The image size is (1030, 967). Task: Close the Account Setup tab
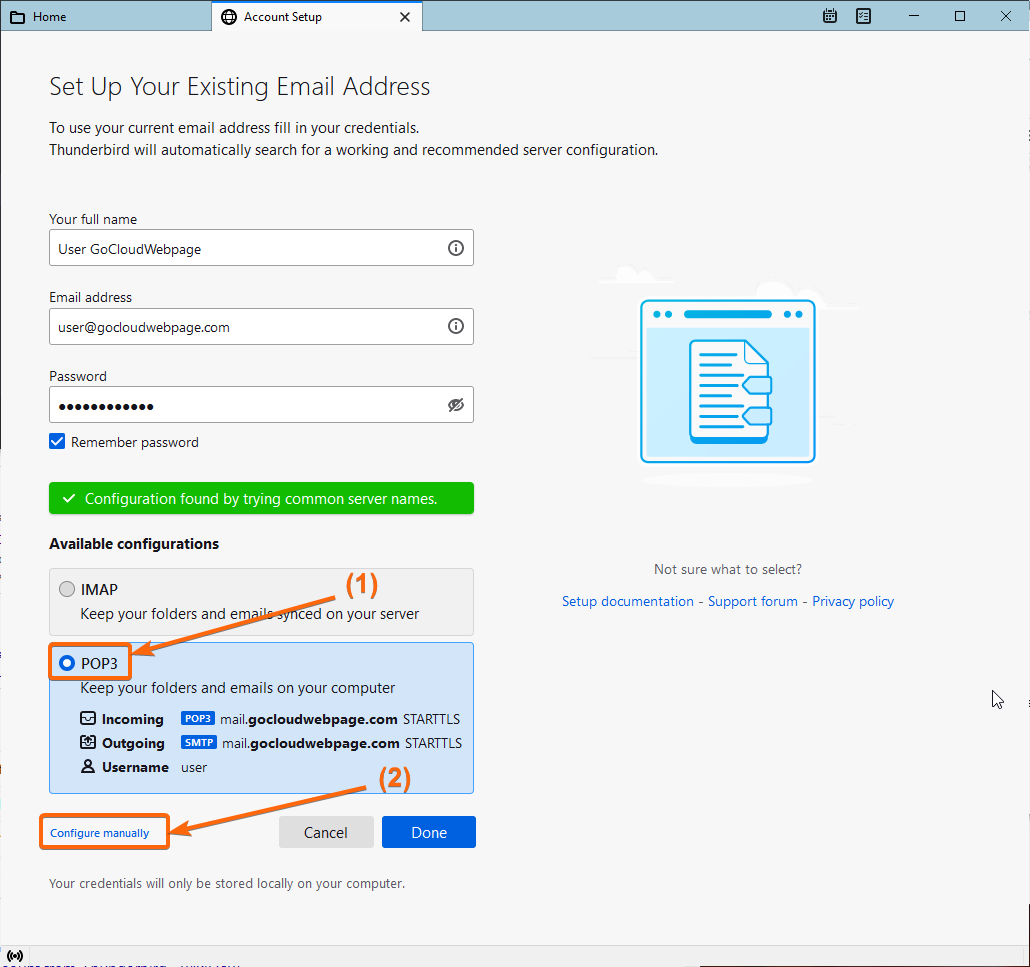(x=405, y=17)
